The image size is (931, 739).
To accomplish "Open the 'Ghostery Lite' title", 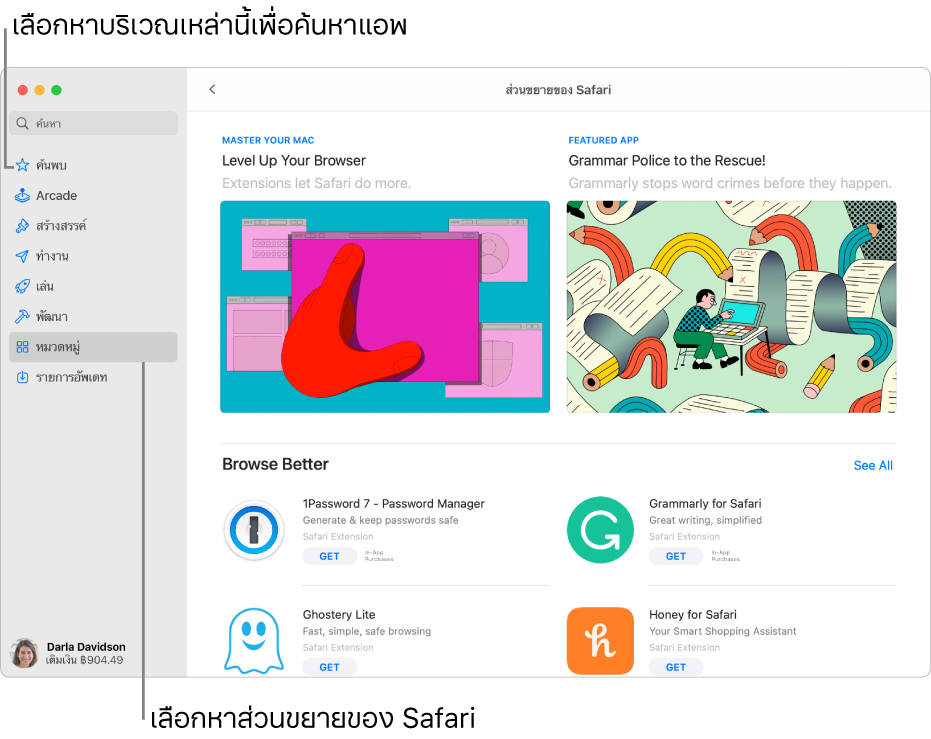I will (339, 614).
